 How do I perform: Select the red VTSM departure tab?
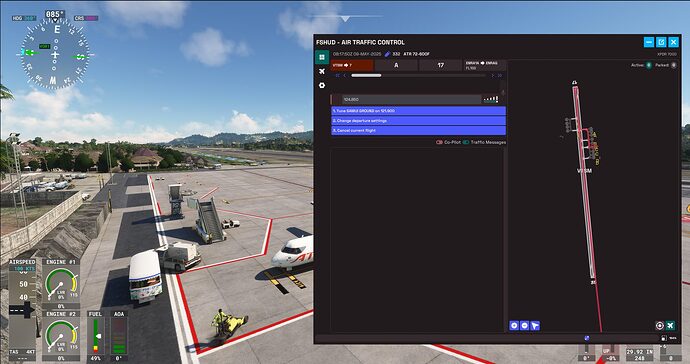coord(352,65)
